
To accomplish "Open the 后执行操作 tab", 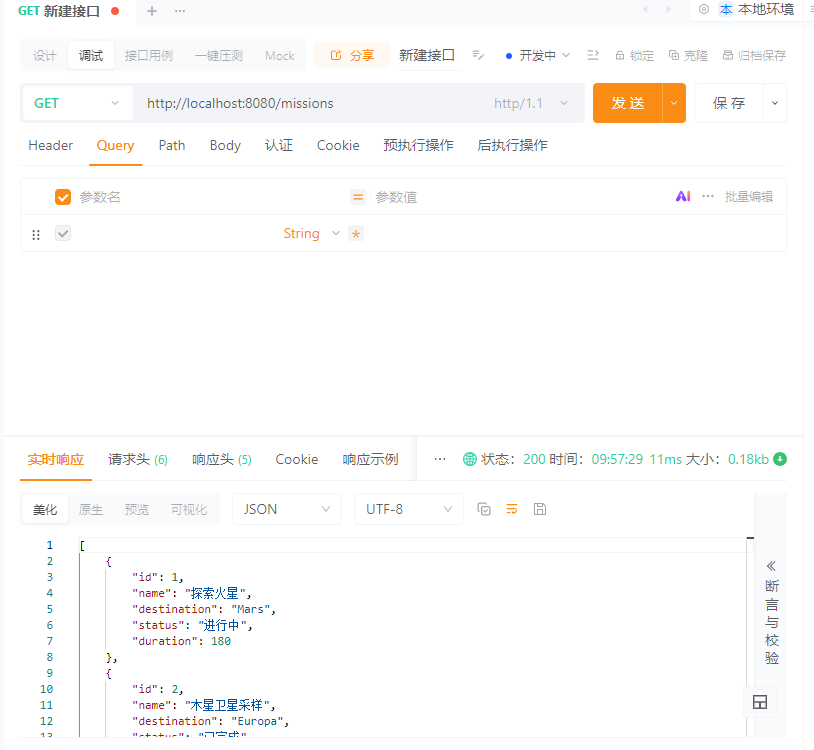I will (x=512, y=145).
